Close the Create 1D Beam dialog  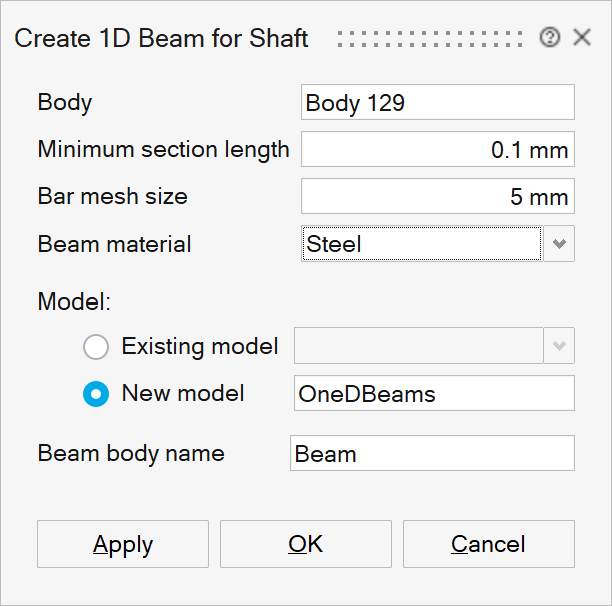coord(582,38)
